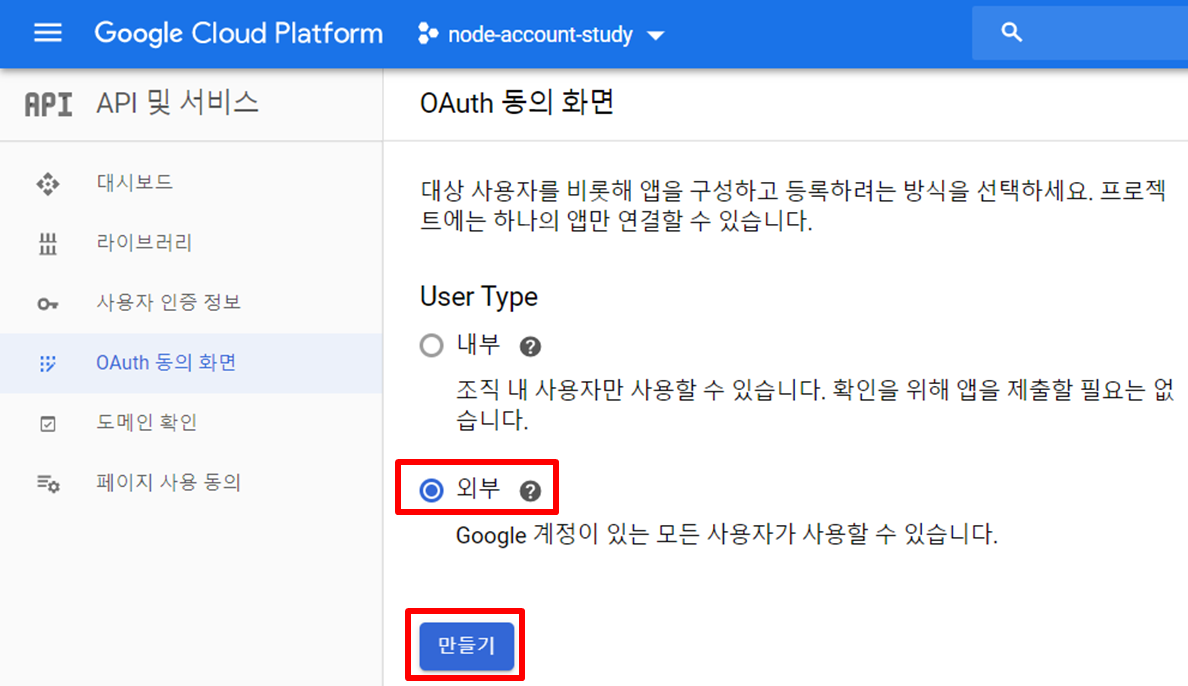The height and width of the screenshot is (686, 1188).
Task: Click the 내부 label text
Action: click(x=478, y=345)
